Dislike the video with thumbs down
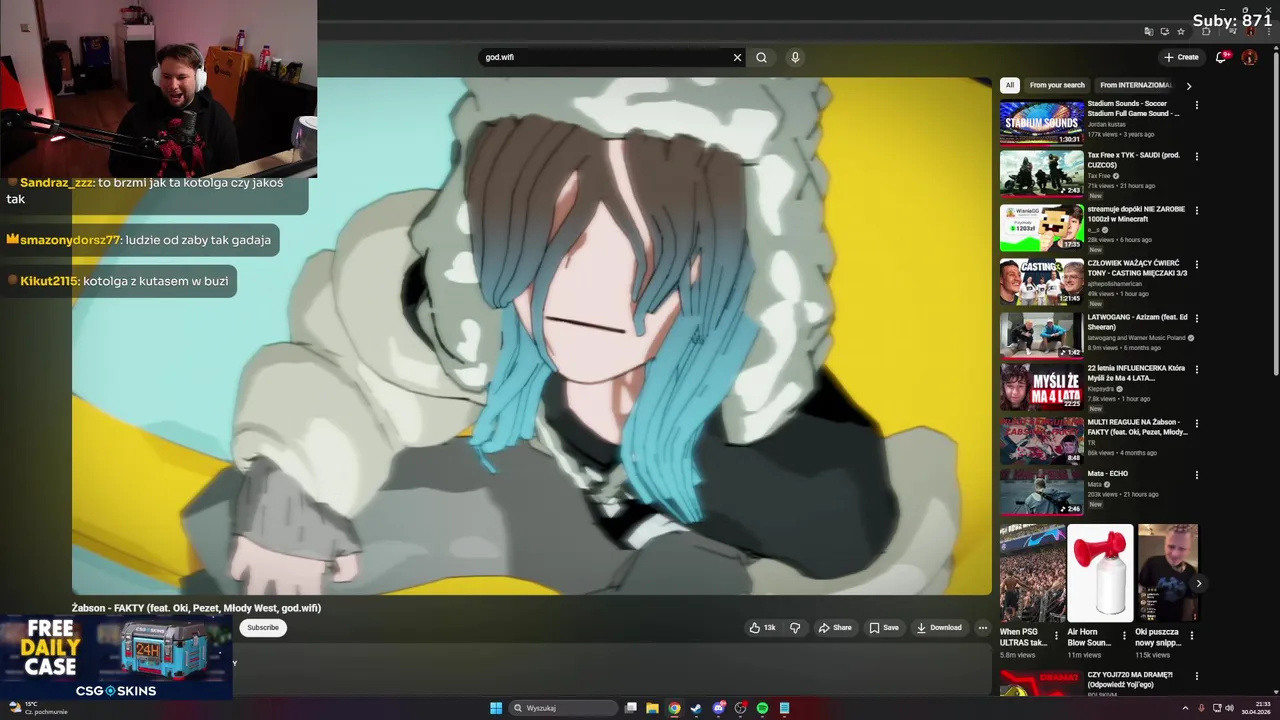This screenshot has width=1280, height=720. tap(795, 628)
